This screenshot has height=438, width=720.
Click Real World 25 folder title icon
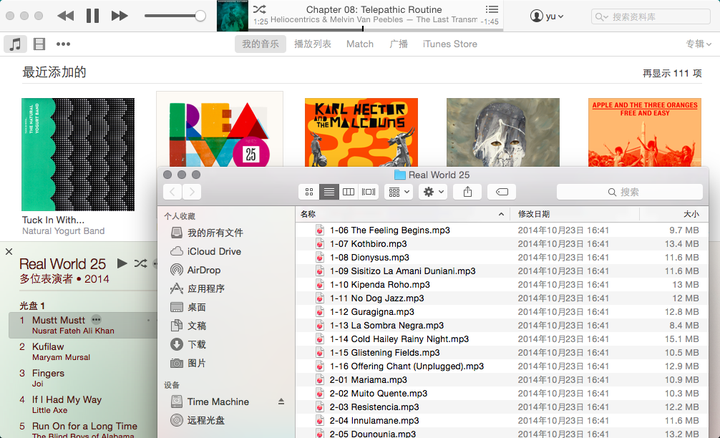pyautogui.click(x=400, y=175)
